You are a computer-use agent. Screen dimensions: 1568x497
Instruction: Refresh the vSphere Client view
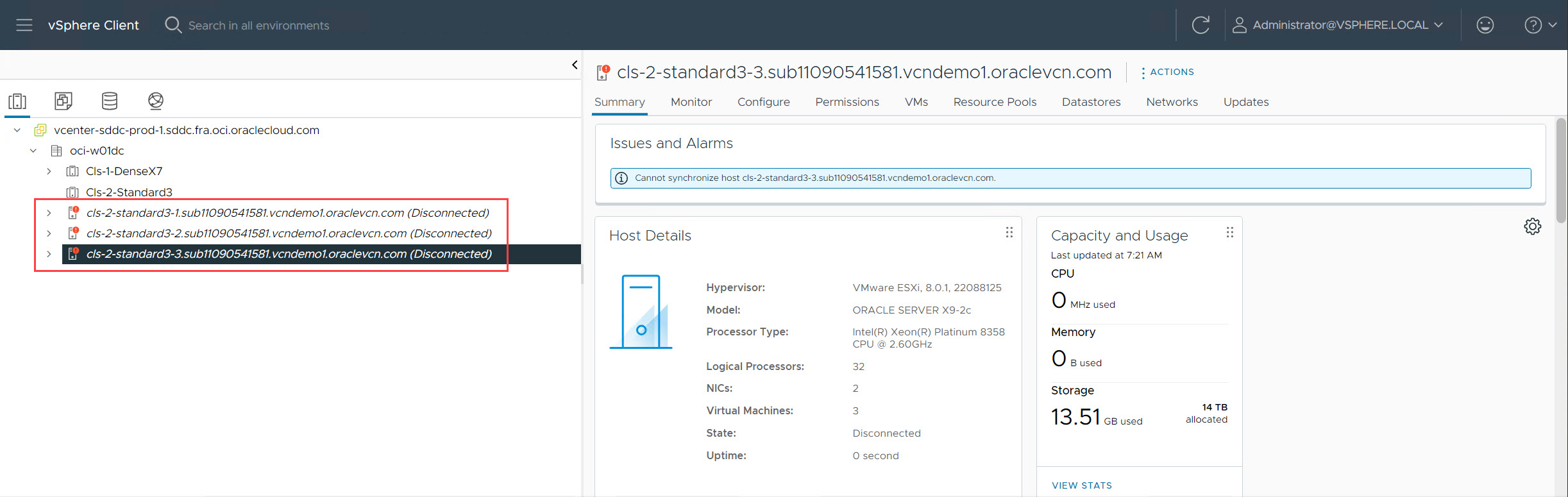(x=1201, y=25)
